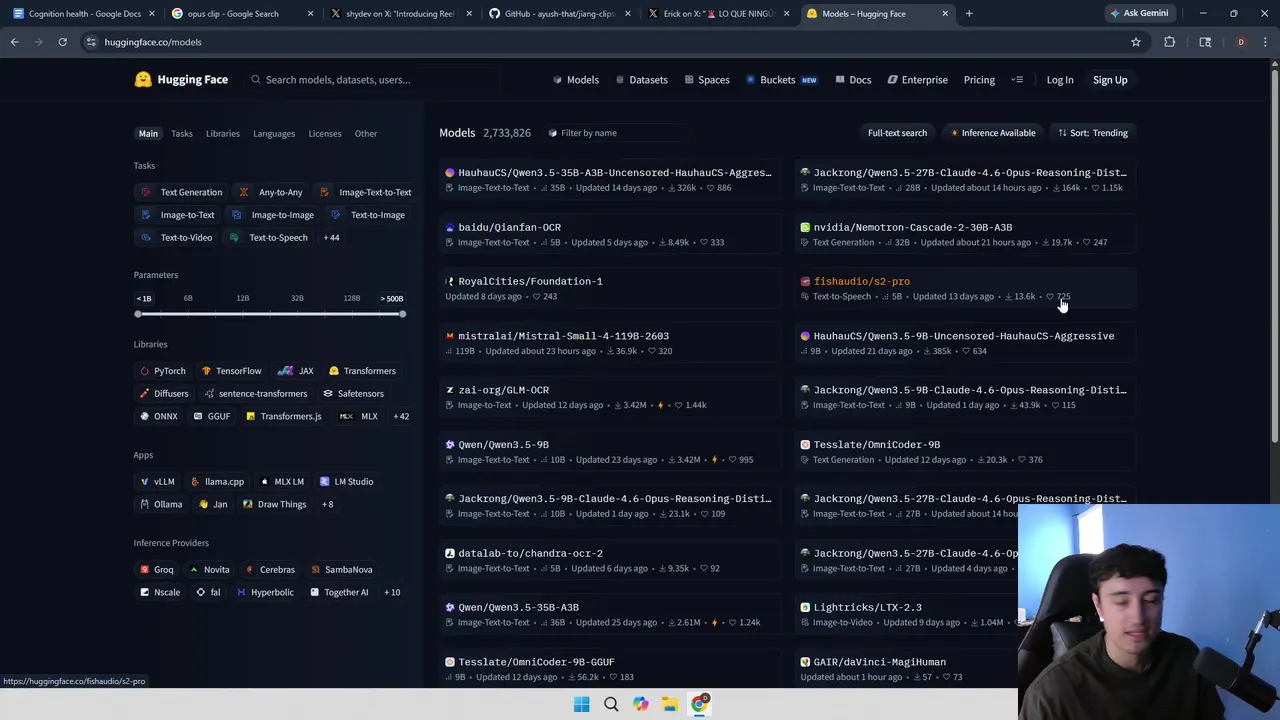This screenshot has height=720, width=1280.
Task: Select llama.cpp app filter
Action: (x=217, y=482)
